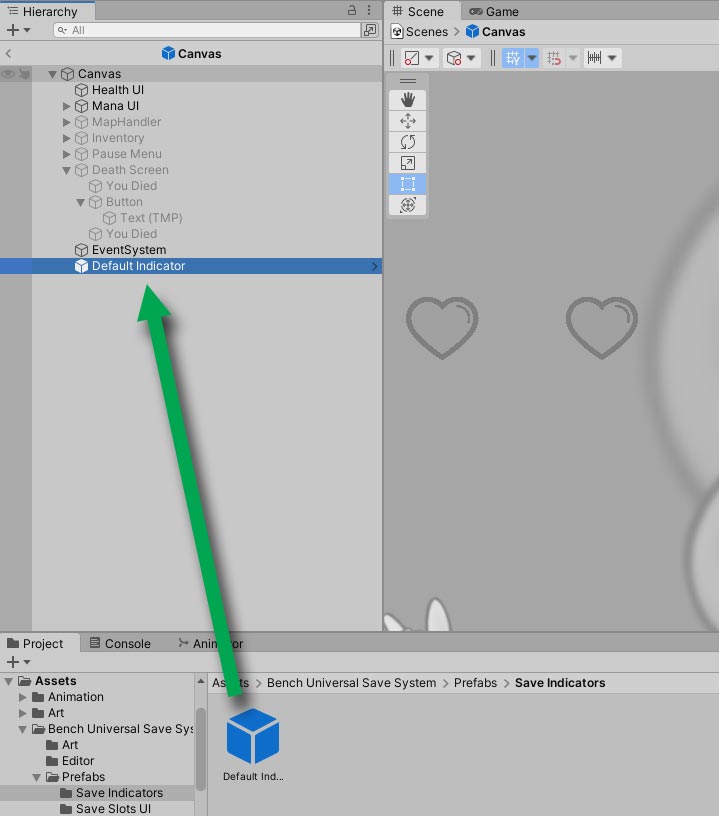Open the Project plus create menu
Screen dimensions: 719x816
coord(18,662)
